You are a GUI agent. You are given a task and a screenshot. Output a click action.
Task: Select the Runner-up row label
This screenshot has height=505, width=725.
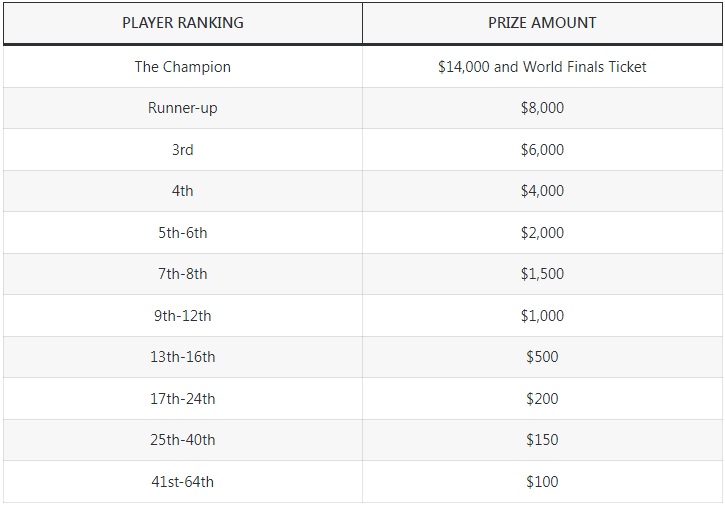(183, 108)
